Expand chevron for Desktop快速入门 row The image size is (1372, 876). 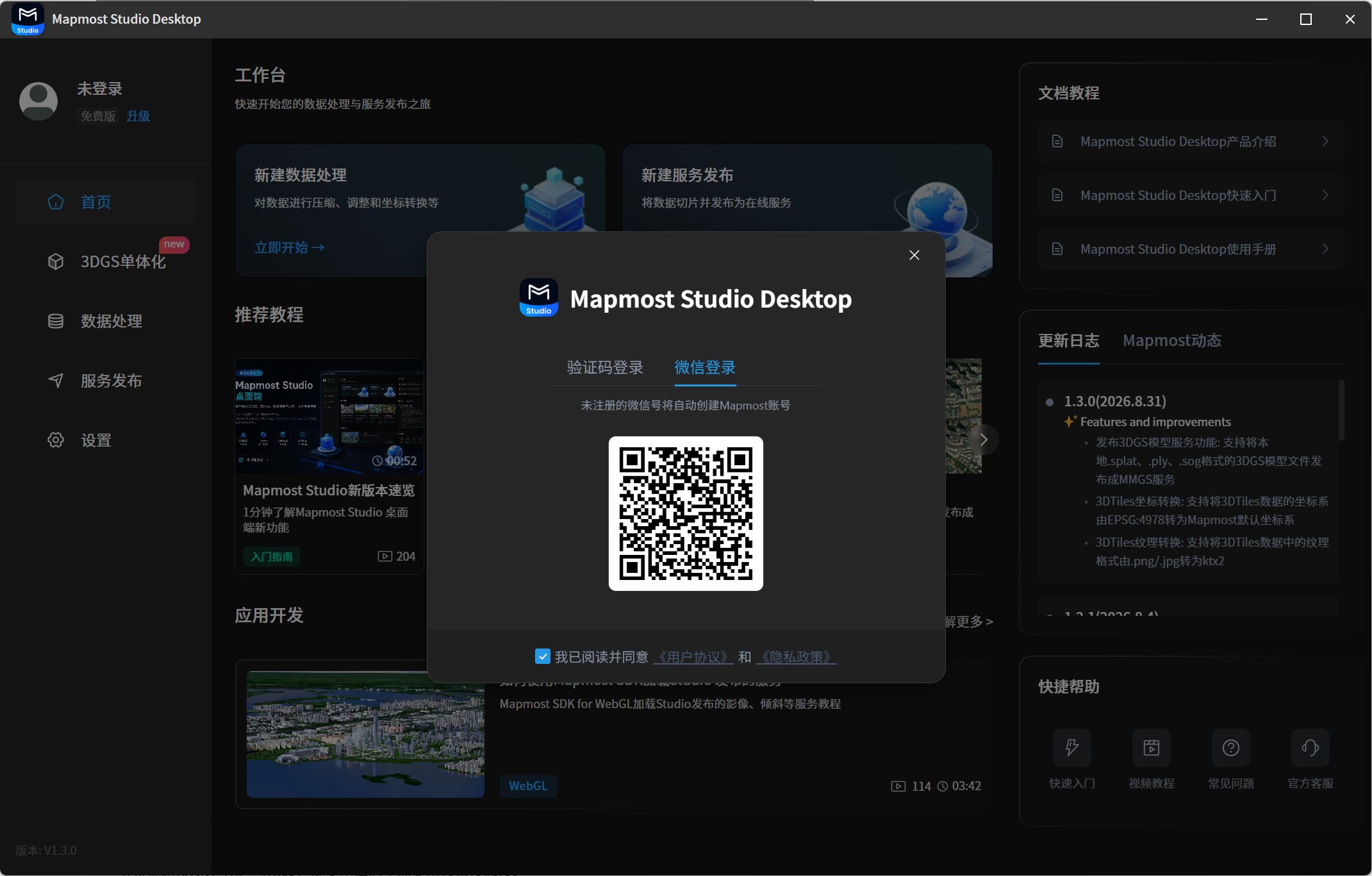(x=1325, y=195)
